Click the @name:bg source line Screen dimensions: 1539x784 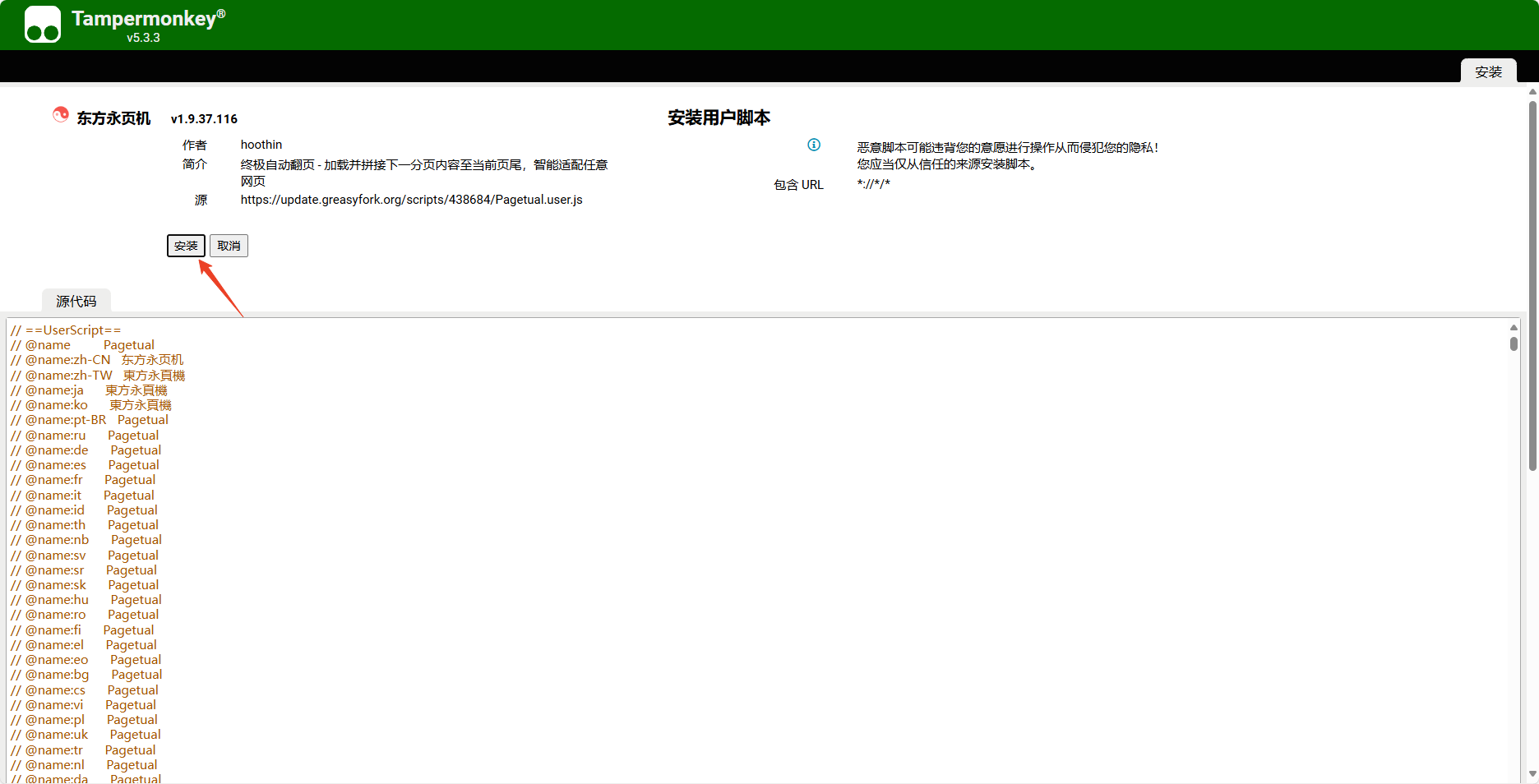pos(86,675)
